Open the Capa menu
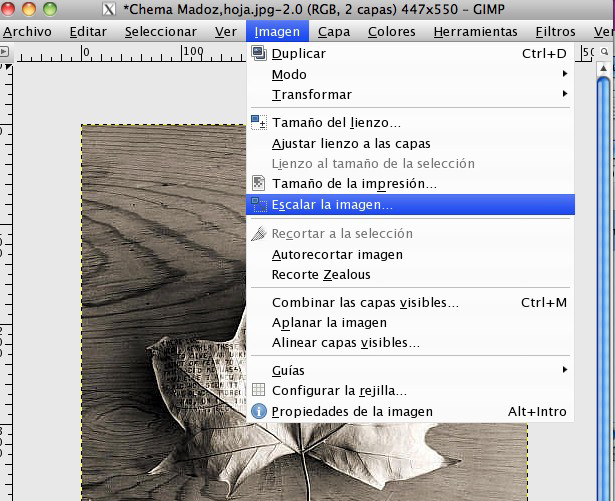Viewport: 615px width, 501px height. coord(334,31)
